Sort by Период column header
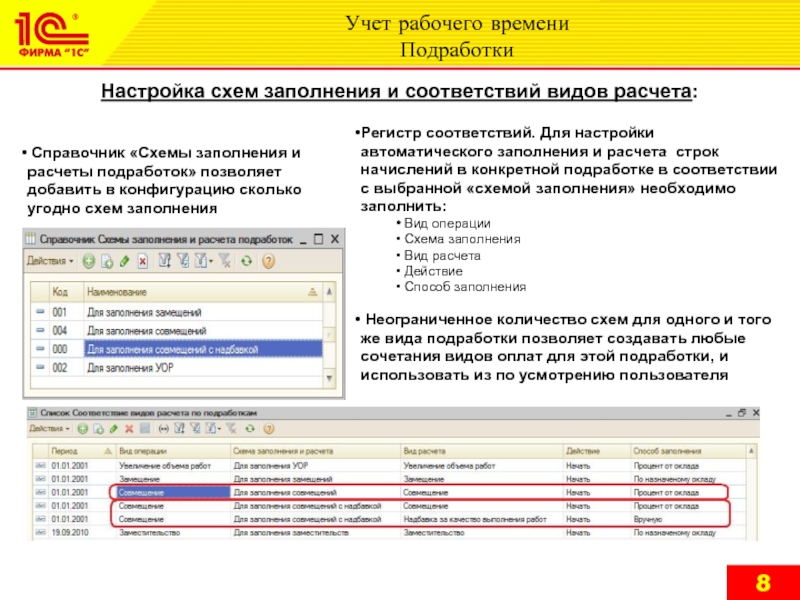The width and height of the screenshot is (800, 600). point(81,451)
